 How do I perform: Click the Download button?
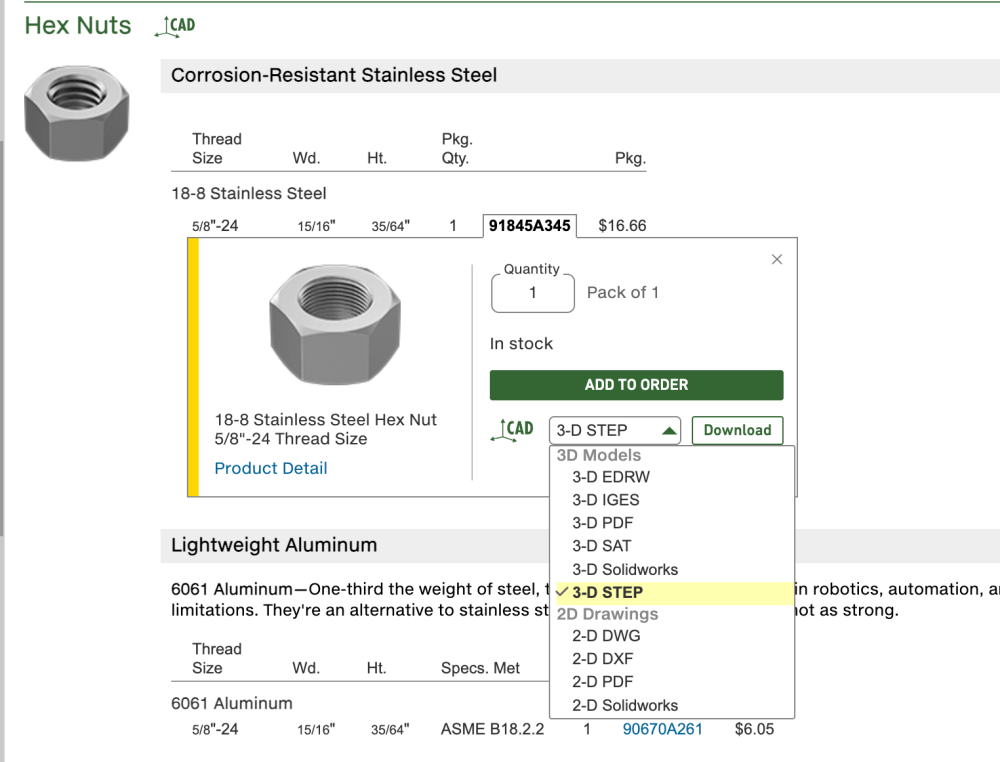(737, 430)
